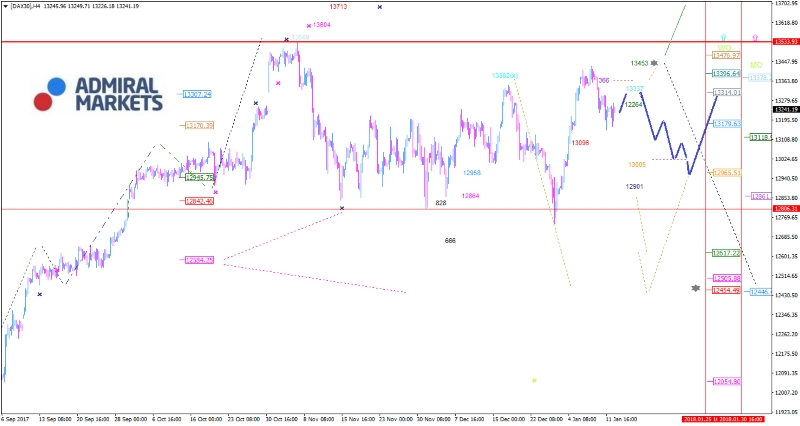Click the magenta 12054.80 price tag
Image resolution: width=800 pixels, height=426 pixels.
tap(726, 382)
